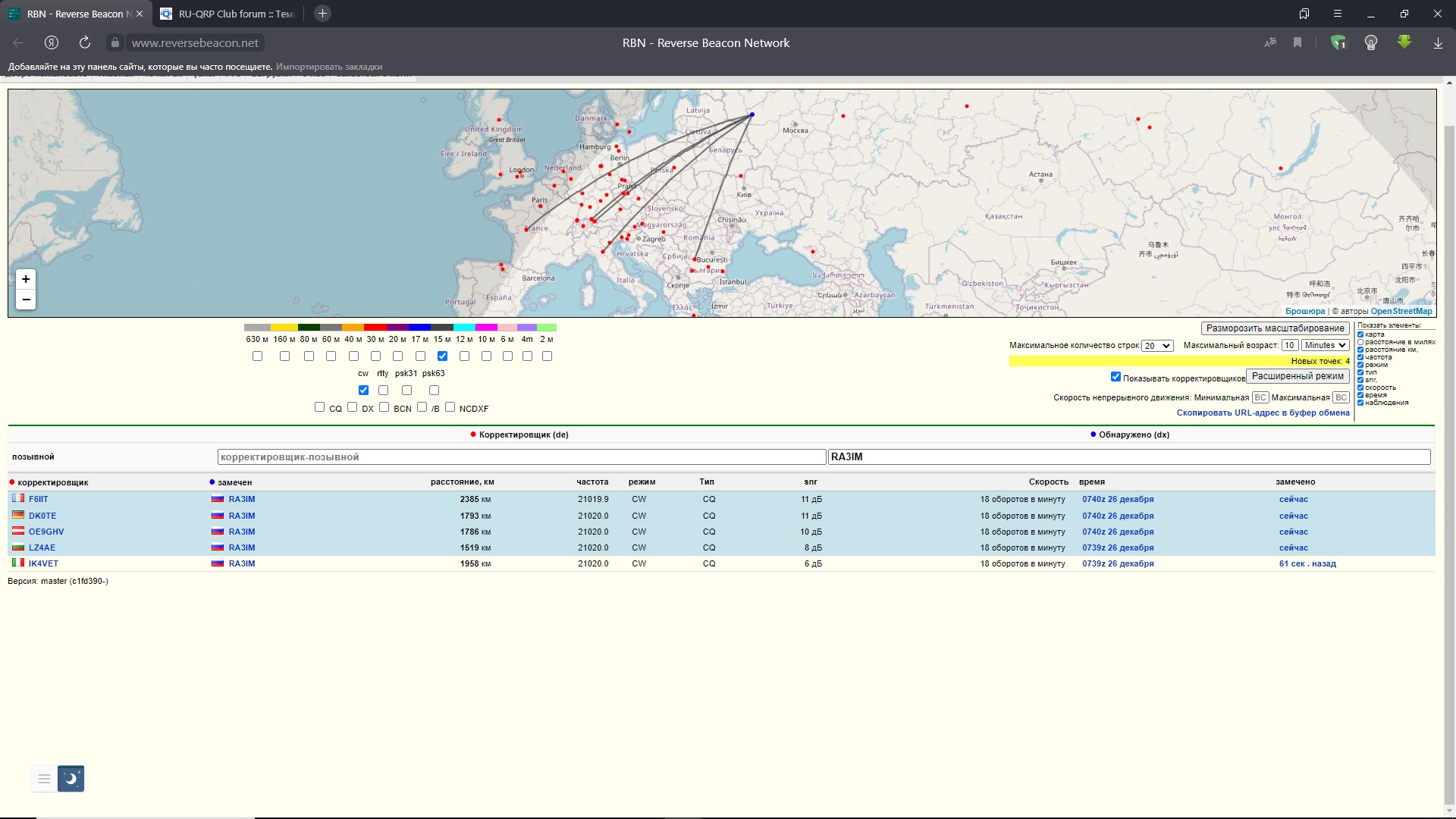1456x819 pixels.
Task: Zoom in on the map
Action: (26, 279)
